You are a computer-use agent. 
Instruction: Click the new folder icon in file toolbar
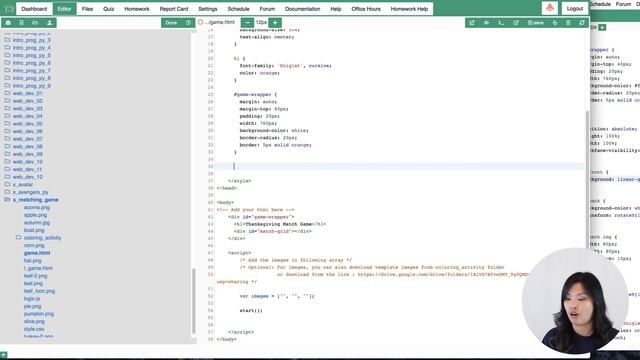click(x=36, y=23)
